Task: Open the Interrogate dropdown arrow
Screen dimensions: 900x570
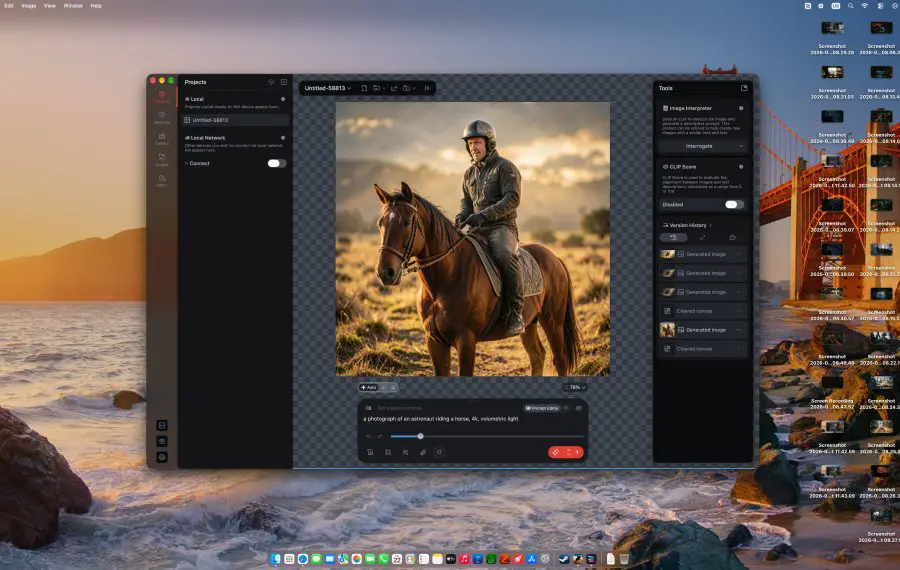Action: tap(740, 146)
